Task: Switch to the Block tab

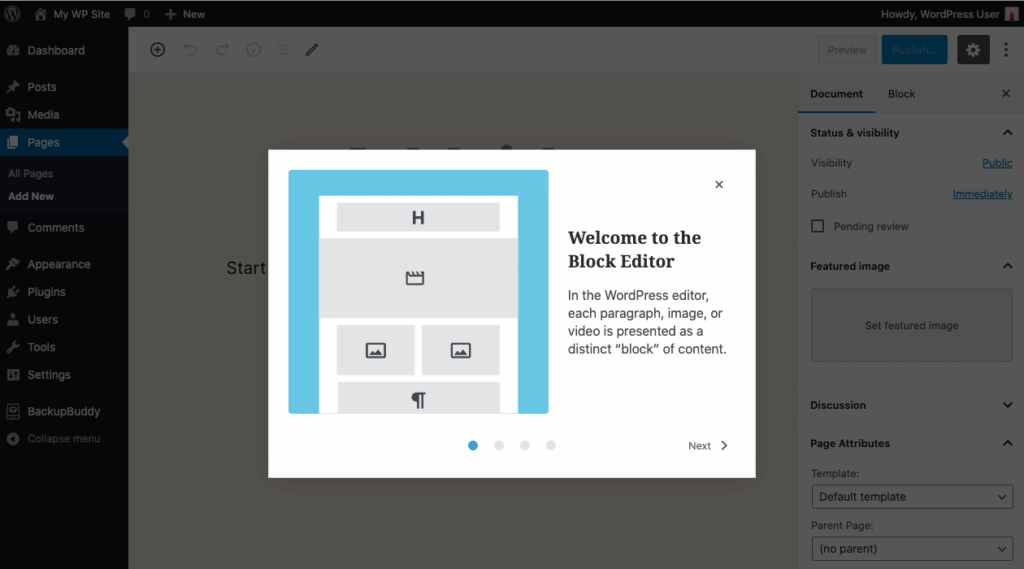Action: [901, 94]
